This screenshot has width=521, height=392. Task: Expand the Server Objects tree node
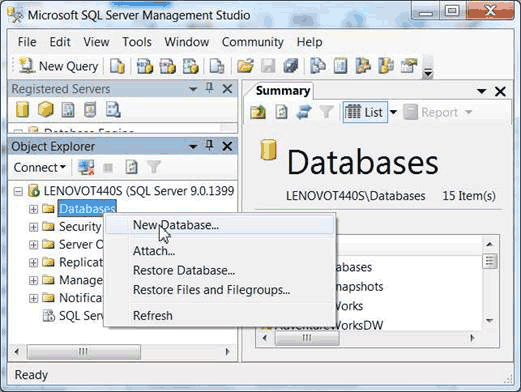(33, 245)
